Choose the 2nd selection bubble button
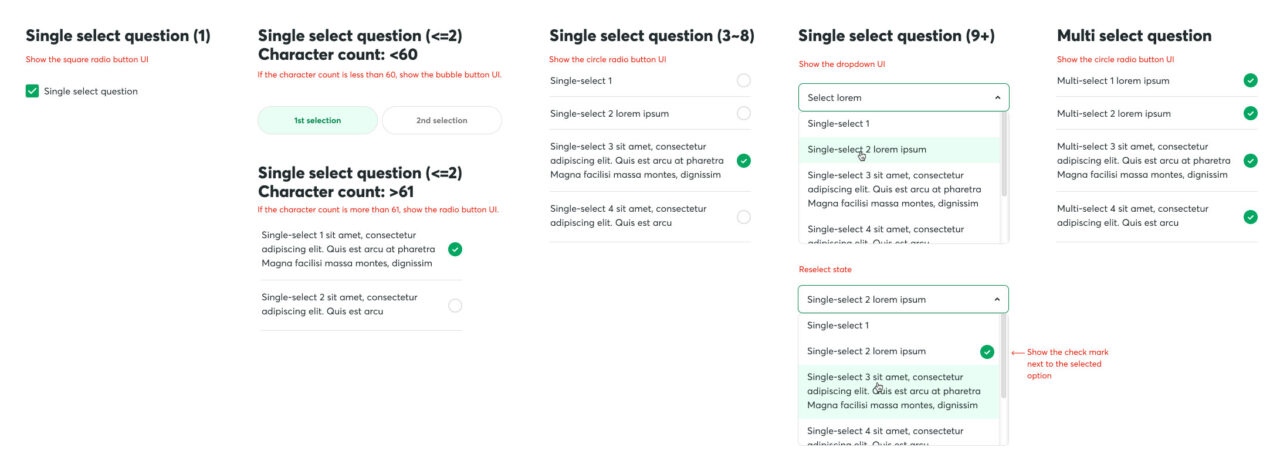This screenshot has height=471, width=1280. (442, 120)
